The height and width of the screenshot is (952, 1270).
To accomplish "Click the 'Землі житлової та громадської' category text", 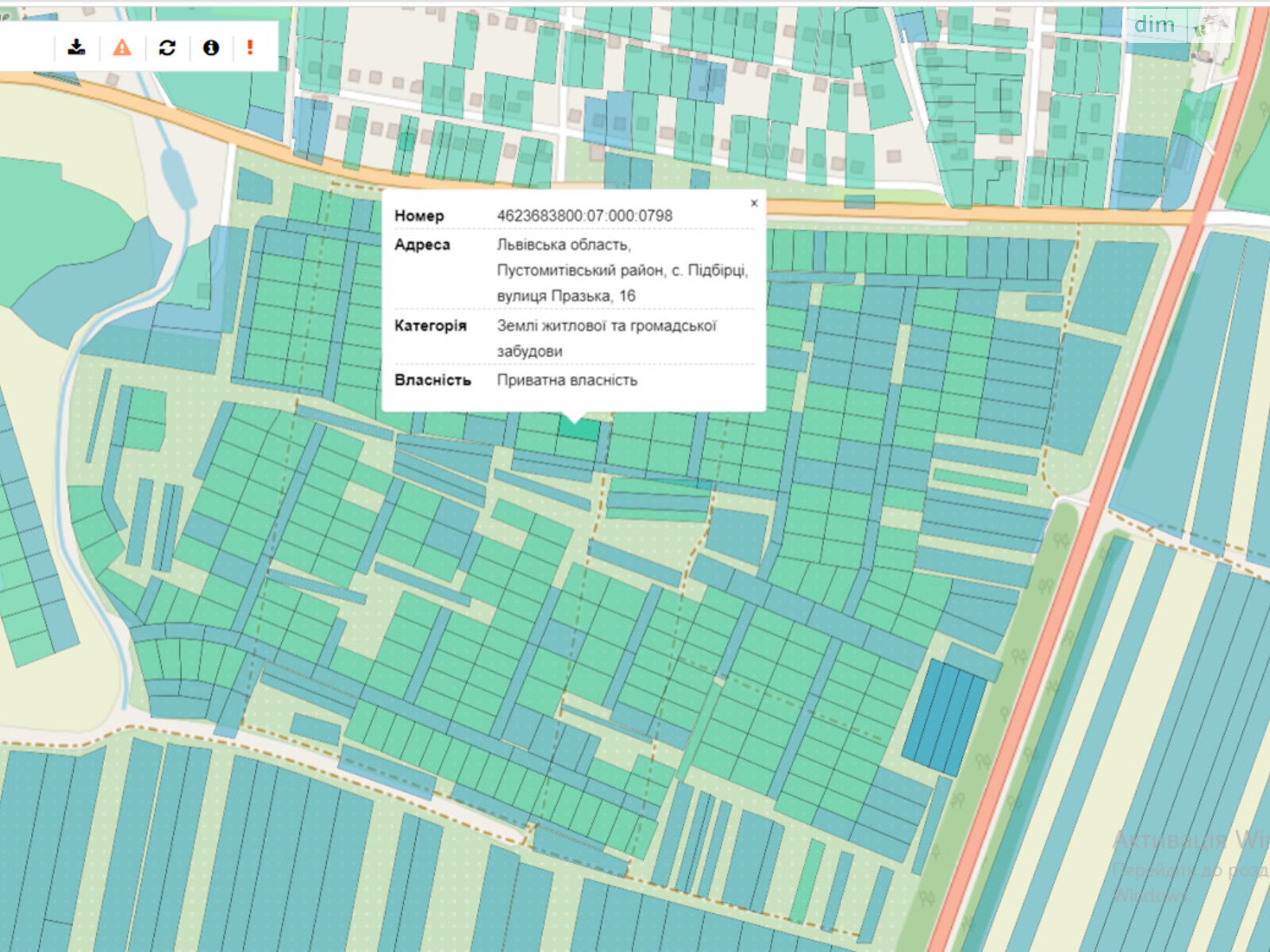I will pos(606,326).
